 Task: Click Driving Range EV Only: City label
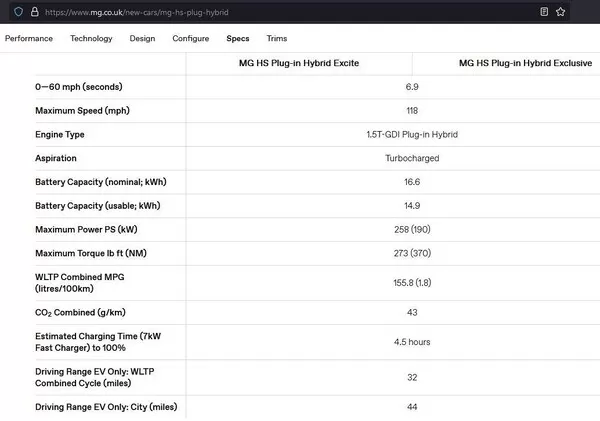(x=106, y=407)
